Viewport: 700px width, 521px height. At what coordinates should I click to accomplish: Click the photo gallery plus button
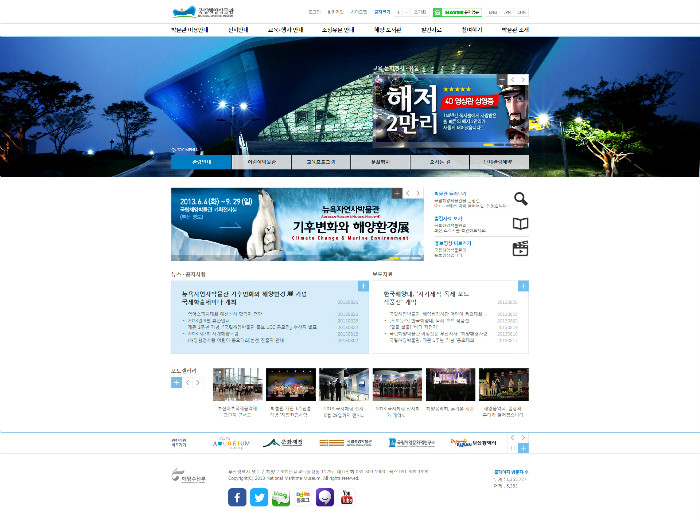[176, 383]
